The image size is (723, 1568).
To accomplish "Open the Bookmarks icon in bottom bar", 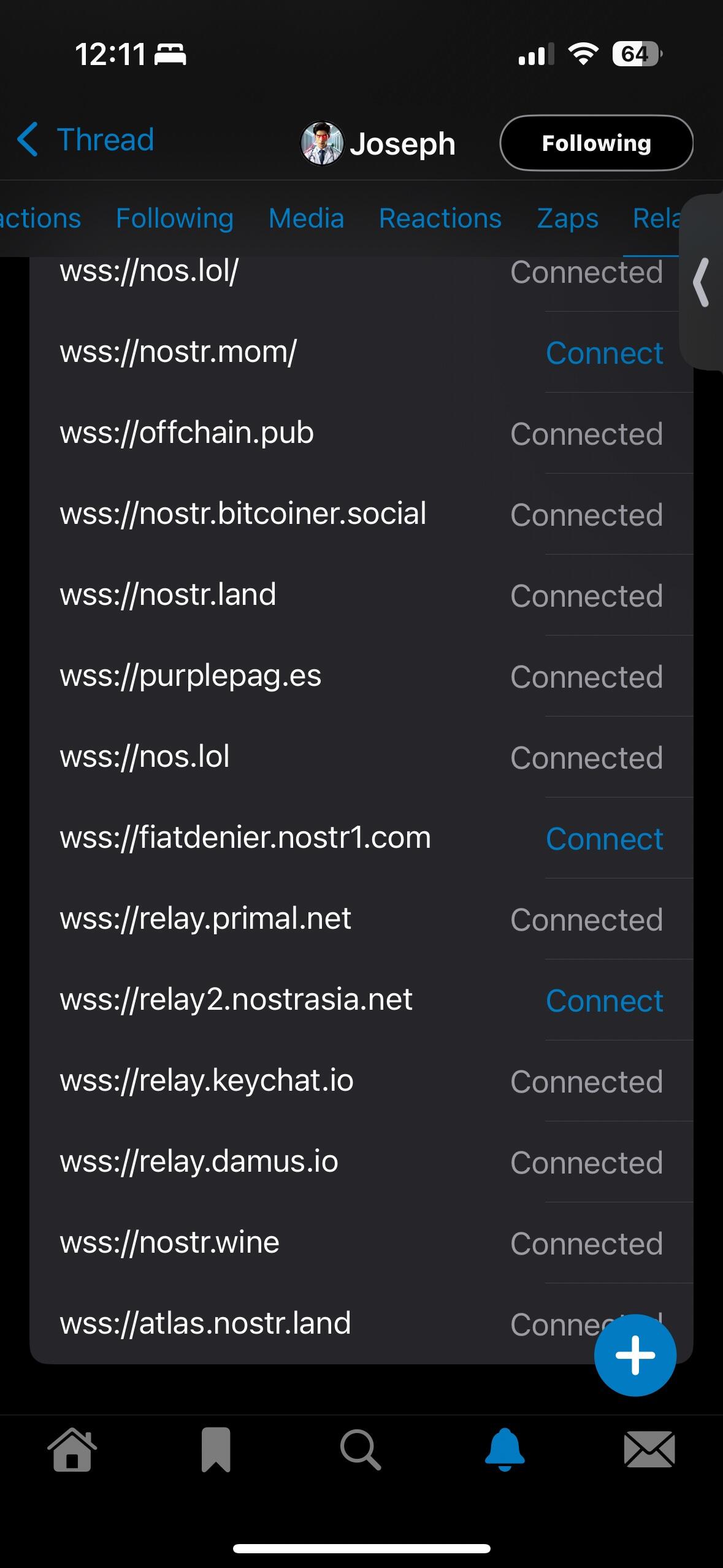I will coord(216,1450).
